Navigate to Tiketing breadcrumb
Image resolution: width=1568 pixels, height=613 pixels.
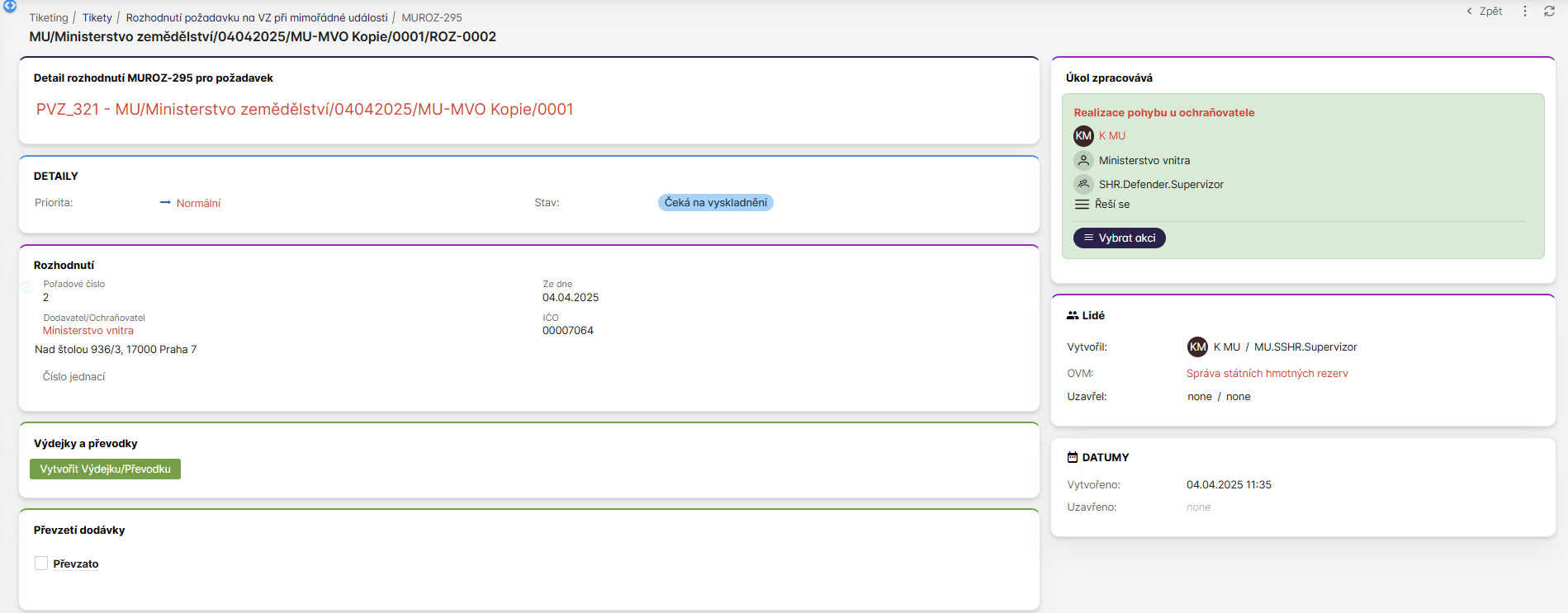tap(49, 18)
